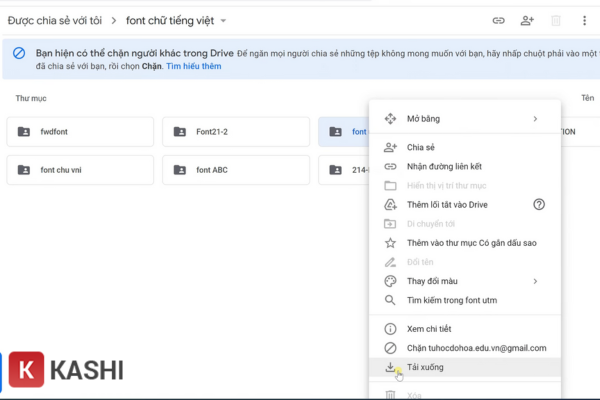Select the highlighted 'font' folder
Viewport: 600px width, 400px height.
344,132
